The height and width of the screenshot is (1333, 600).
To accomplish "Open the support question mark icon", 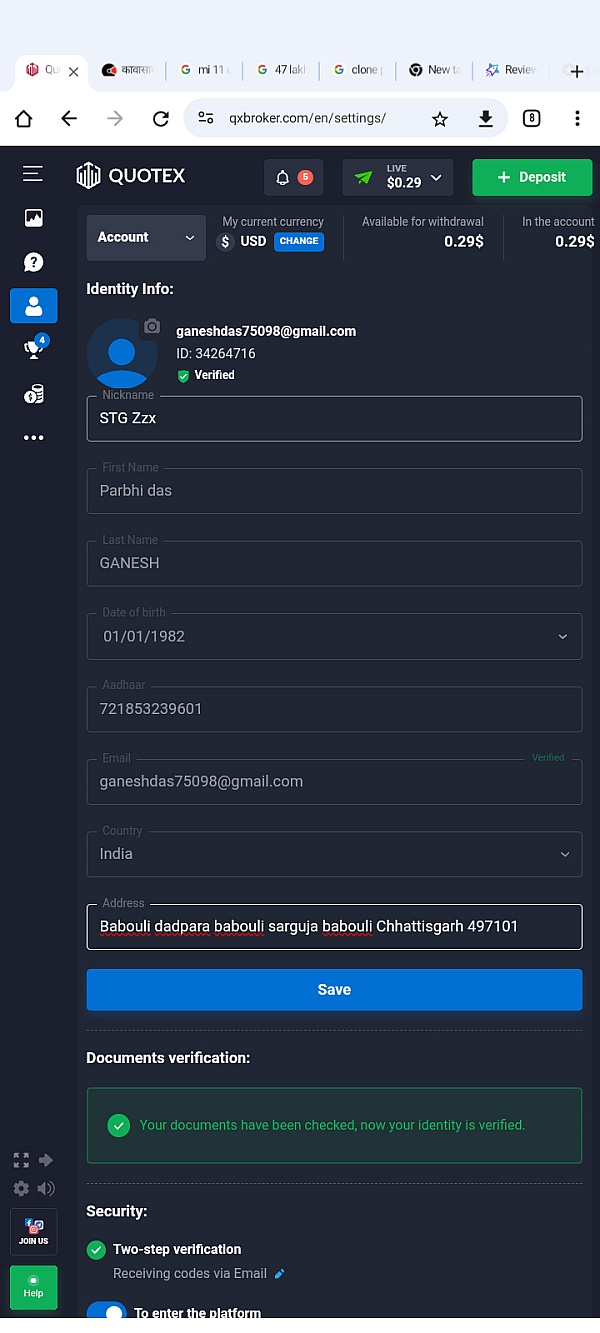I will [33, 262].
